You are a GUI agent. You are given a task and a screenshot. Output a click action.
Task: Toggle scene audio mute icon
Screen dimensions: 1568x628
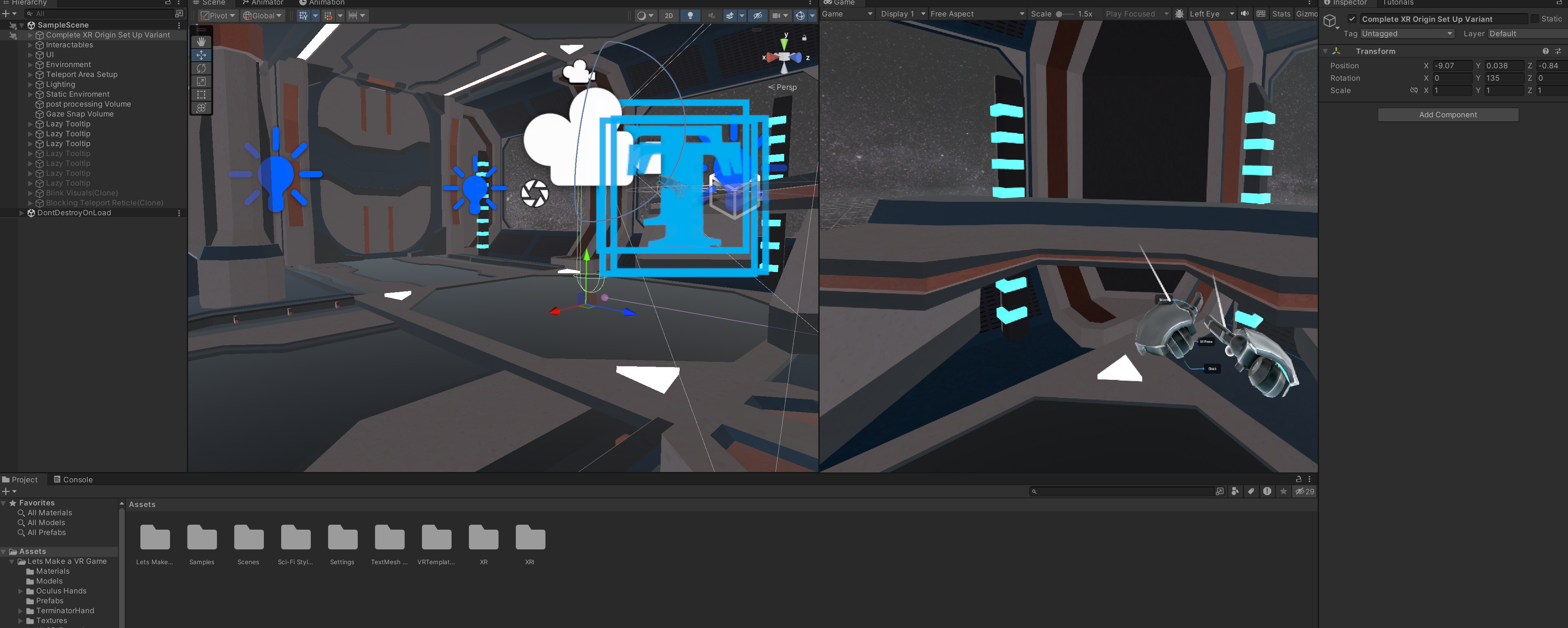tap(711, 16)
